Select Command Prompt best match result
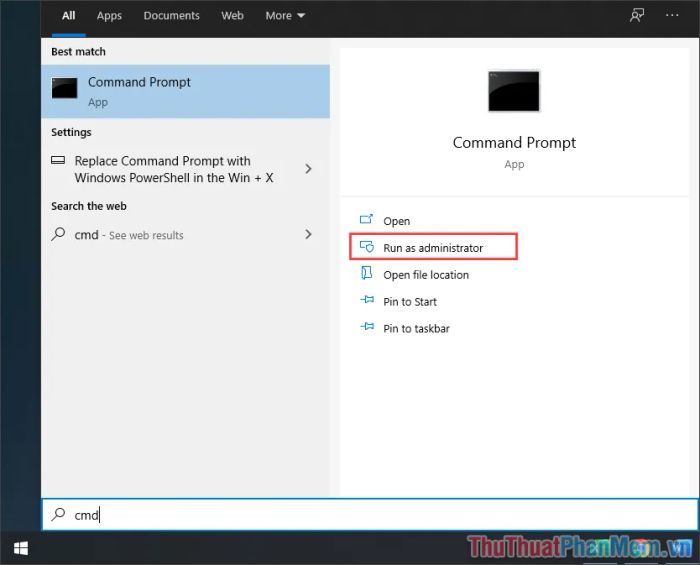Viewport: 700px width, 565px height. [185, 91]
